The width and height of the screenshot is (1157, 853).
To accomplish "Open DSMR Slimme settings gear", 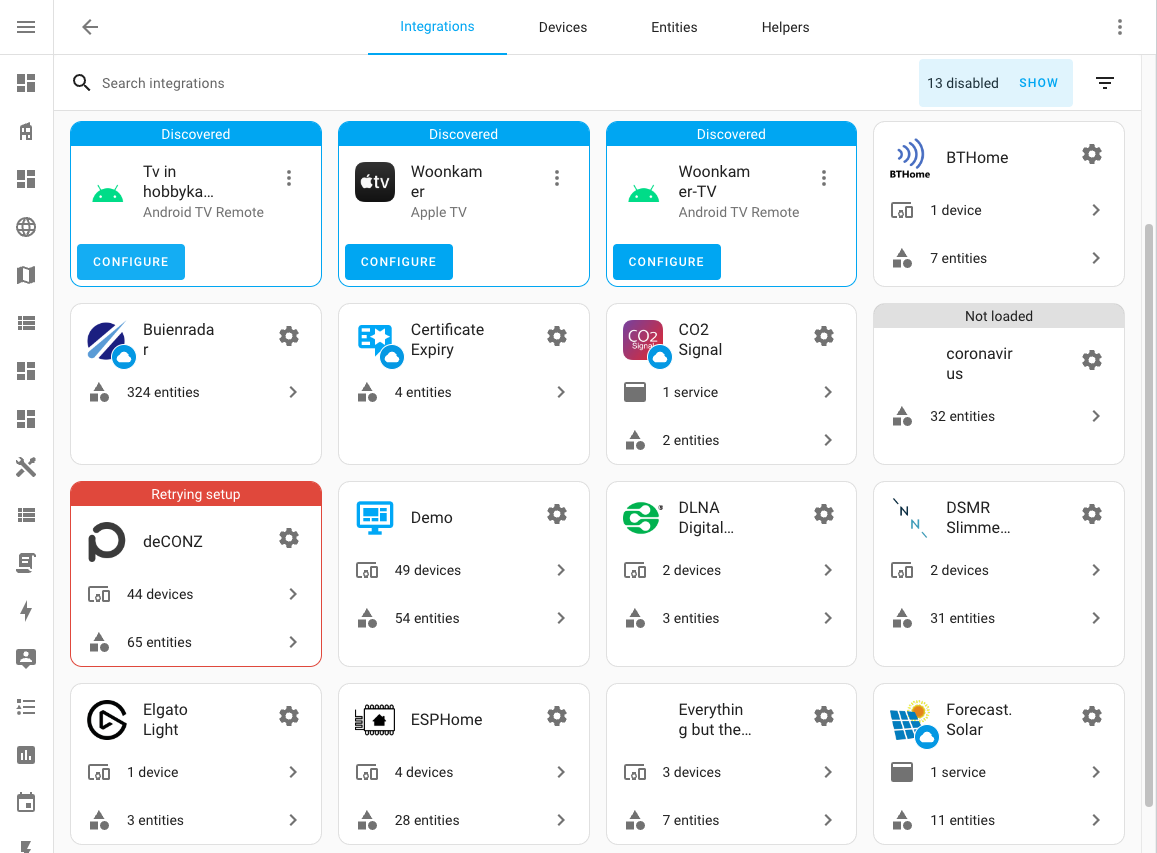I will pos(1092,514).
